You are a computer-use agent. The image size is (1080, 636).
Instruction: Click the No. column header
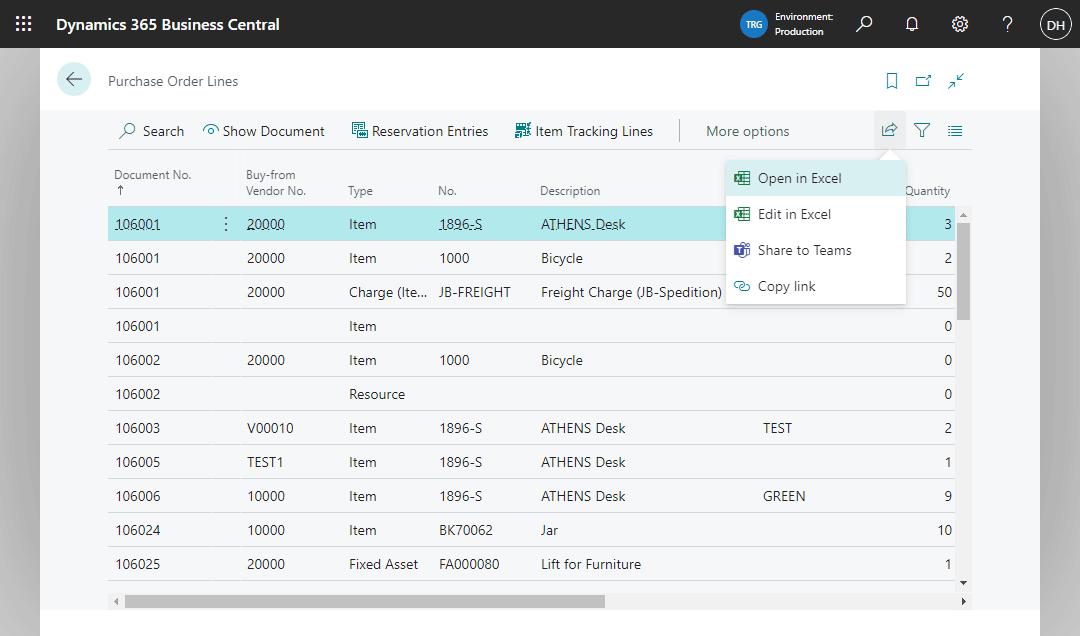447,191
